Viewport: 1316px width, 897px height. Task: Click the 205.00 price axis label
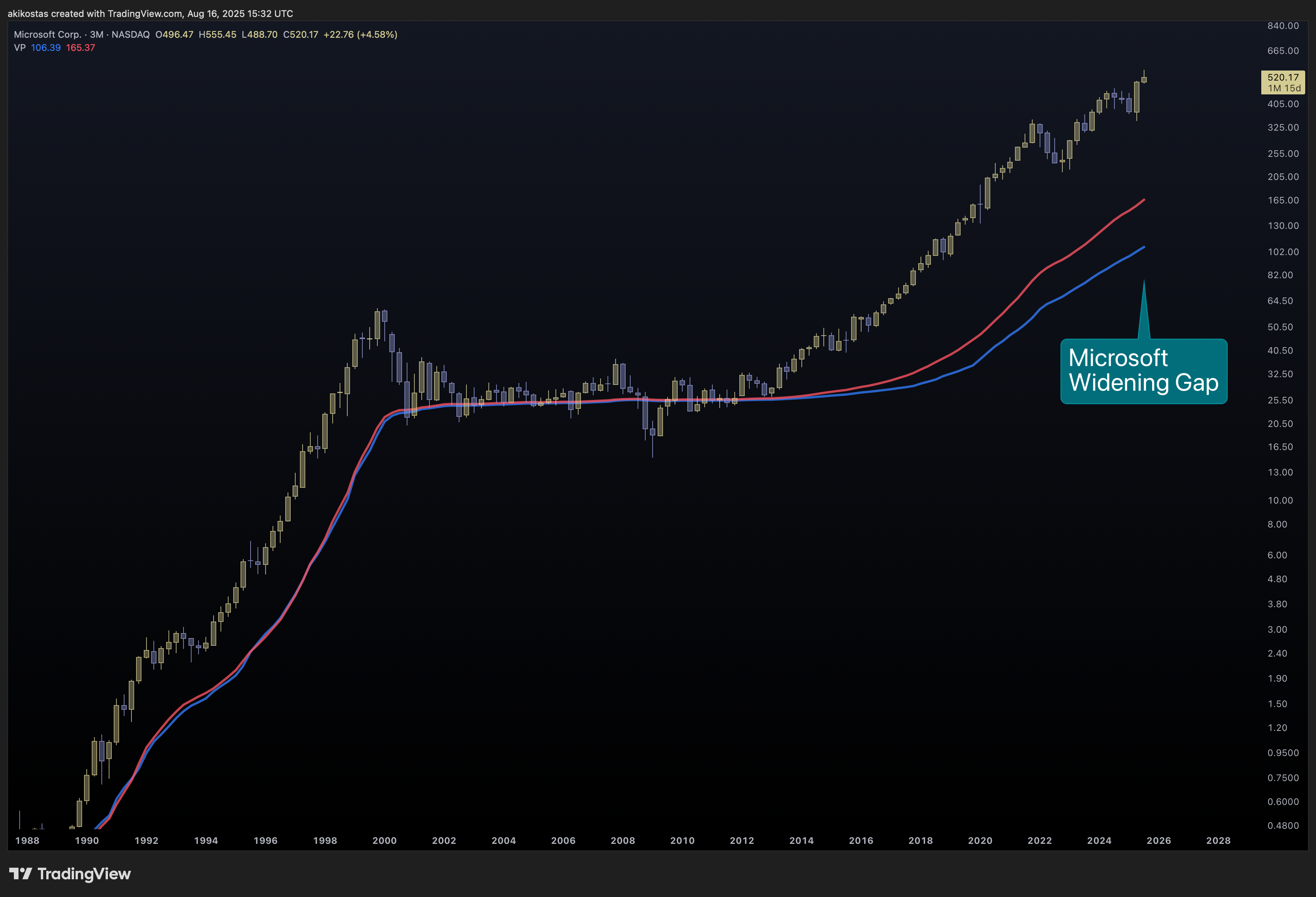click(x=1283, y=176)
